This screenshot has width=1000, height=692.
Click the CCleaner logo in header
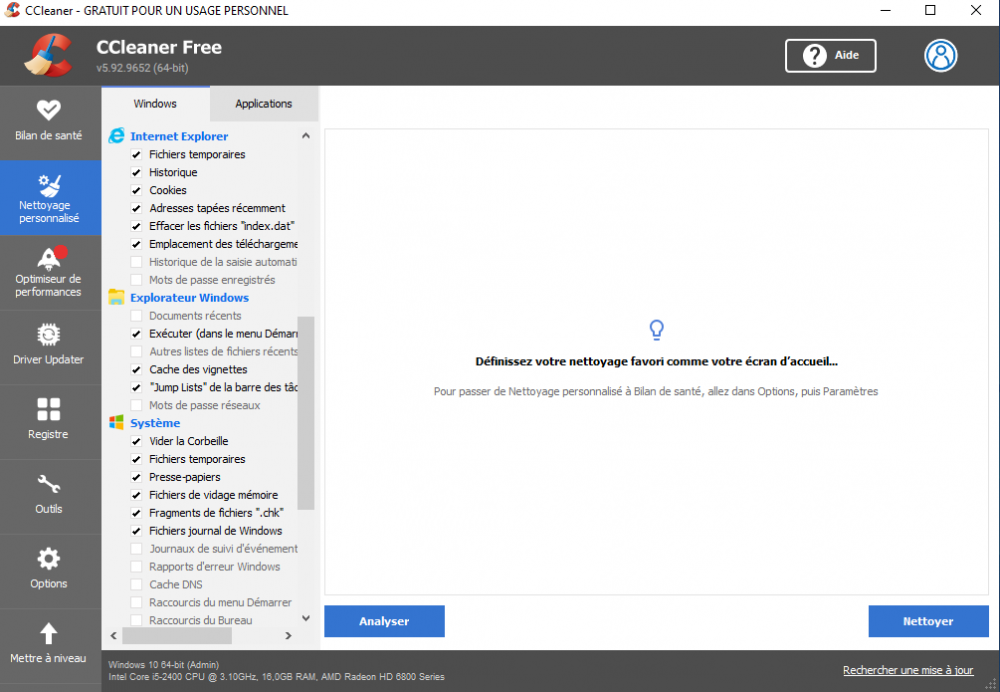pyautogui.click(x=49, y=55)
